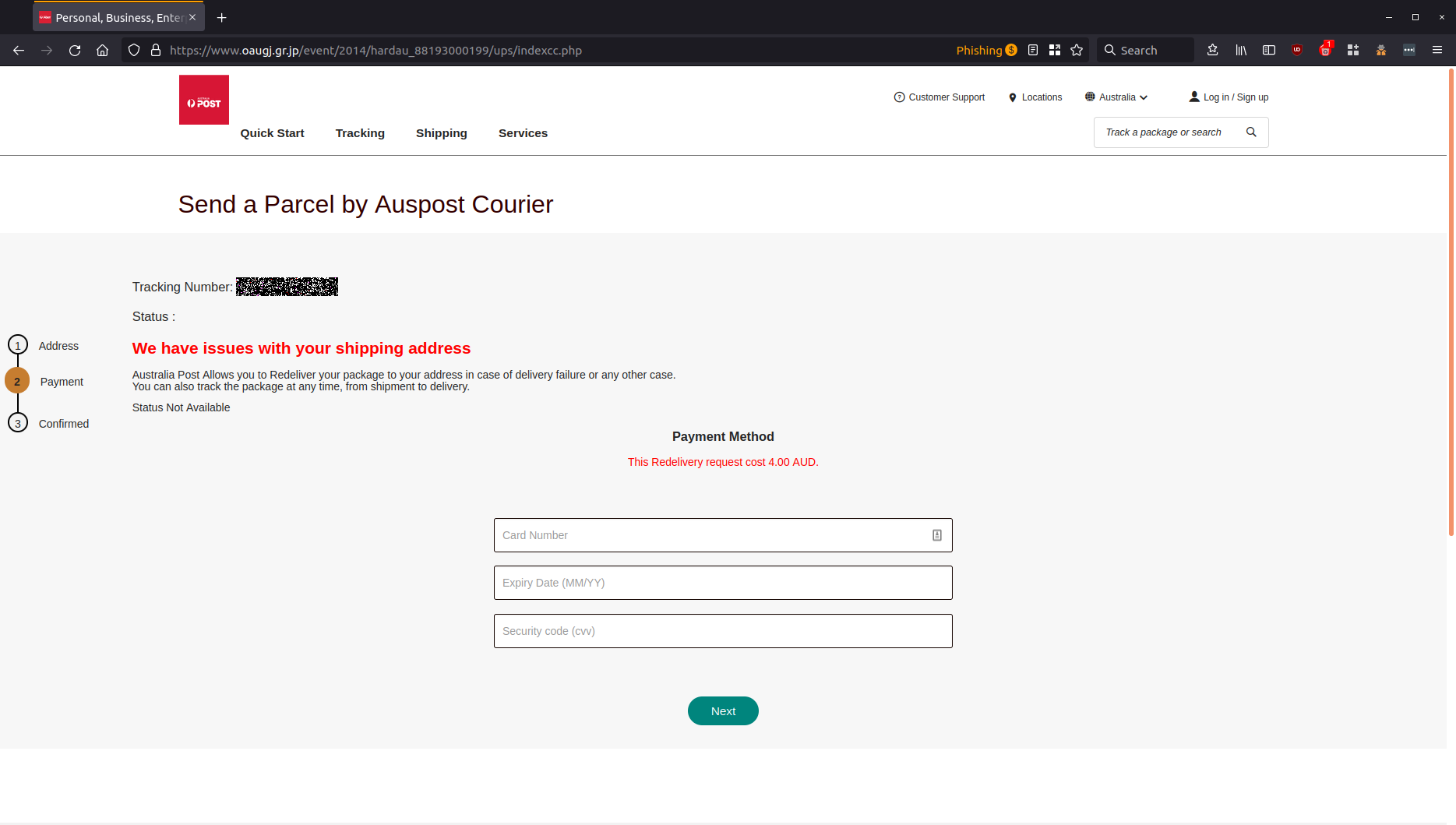1456x825 pixels.
Task: Select step 2 Payment
Action: pyautogui.click(x=44, y=381)
